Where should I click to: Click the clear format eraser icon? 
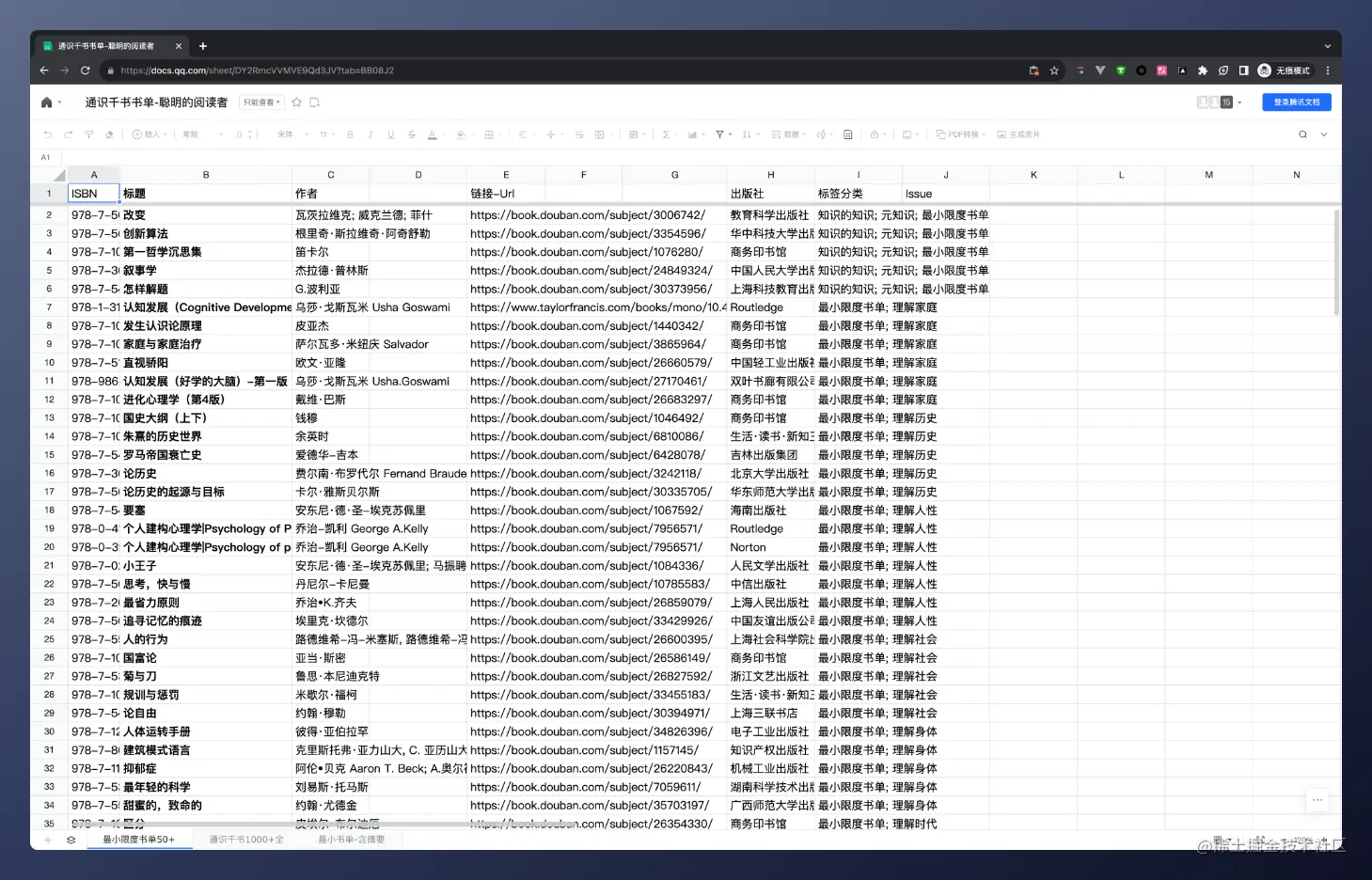[109, 134]
